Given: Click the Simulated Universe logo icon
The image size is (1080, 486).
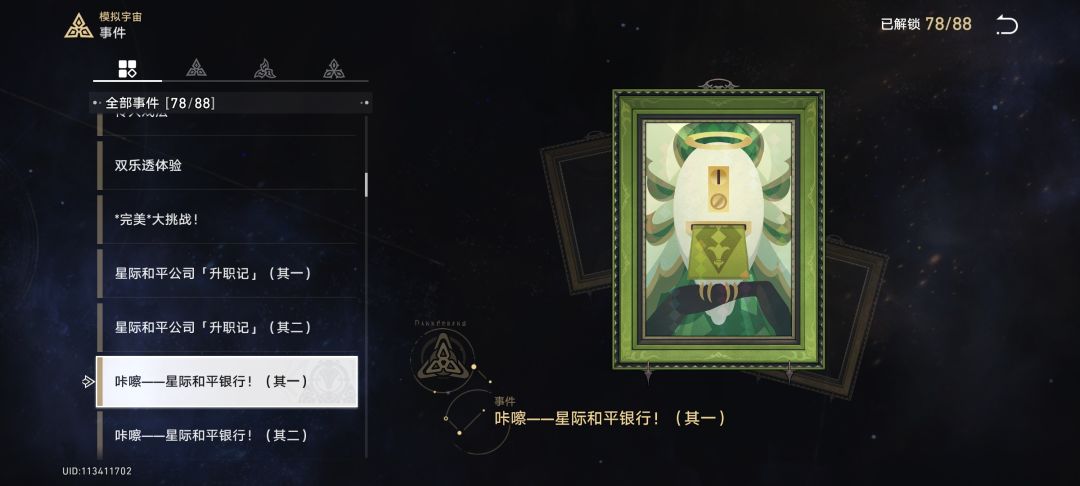Looking at the screenshot, I should (x=79, y=25).
